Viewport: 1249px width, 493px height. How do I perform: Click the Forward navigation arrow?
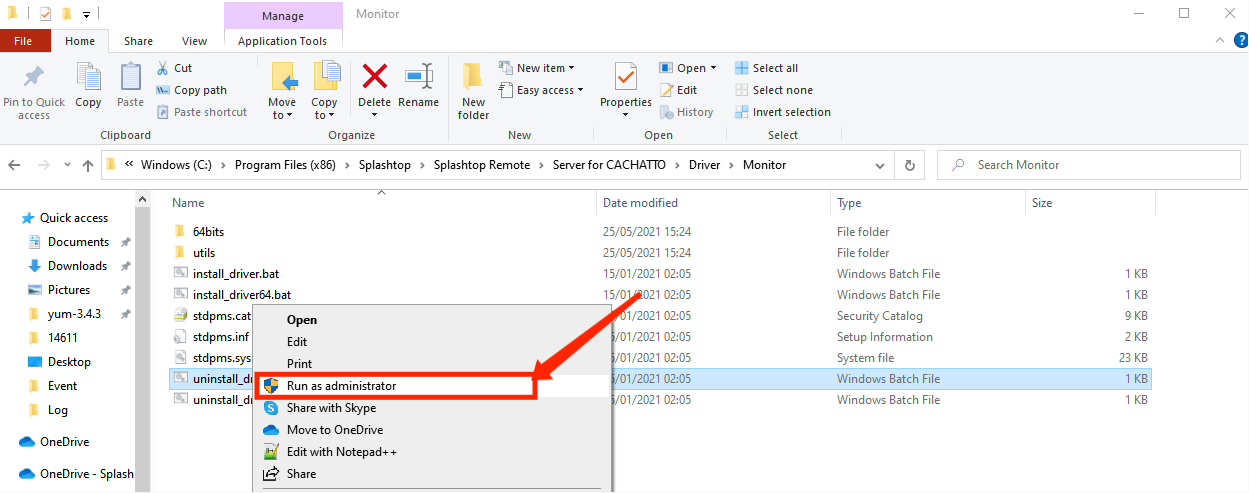[x=43, y=165]
